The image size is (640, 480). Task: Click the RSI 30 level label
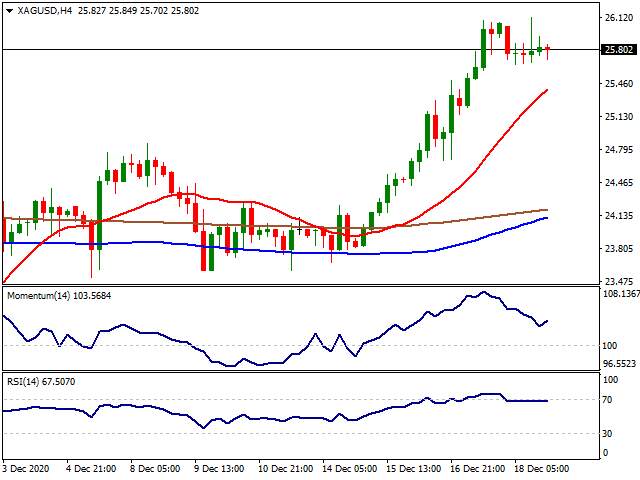(x=607, y=433)
